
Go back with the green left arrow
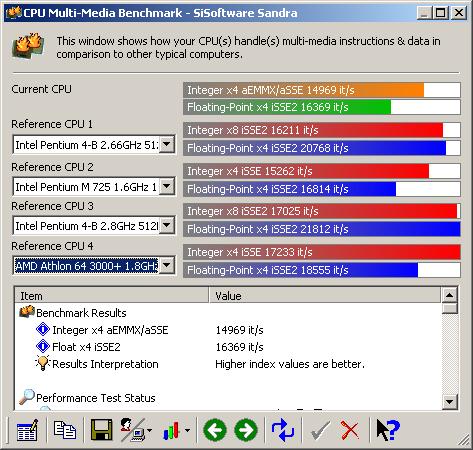coord(215,430)
